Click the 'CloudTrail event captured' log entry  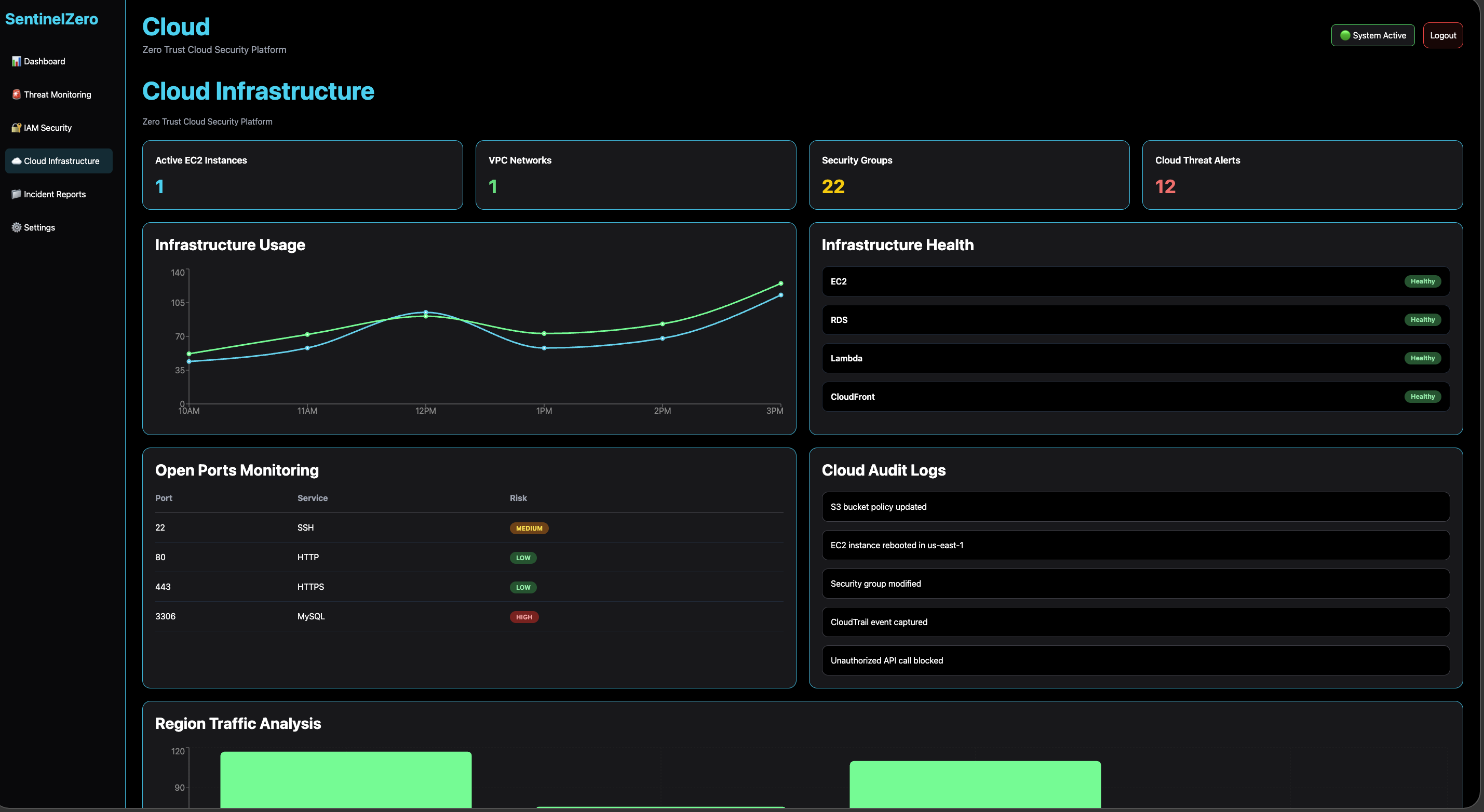[x=1136, y=622]
